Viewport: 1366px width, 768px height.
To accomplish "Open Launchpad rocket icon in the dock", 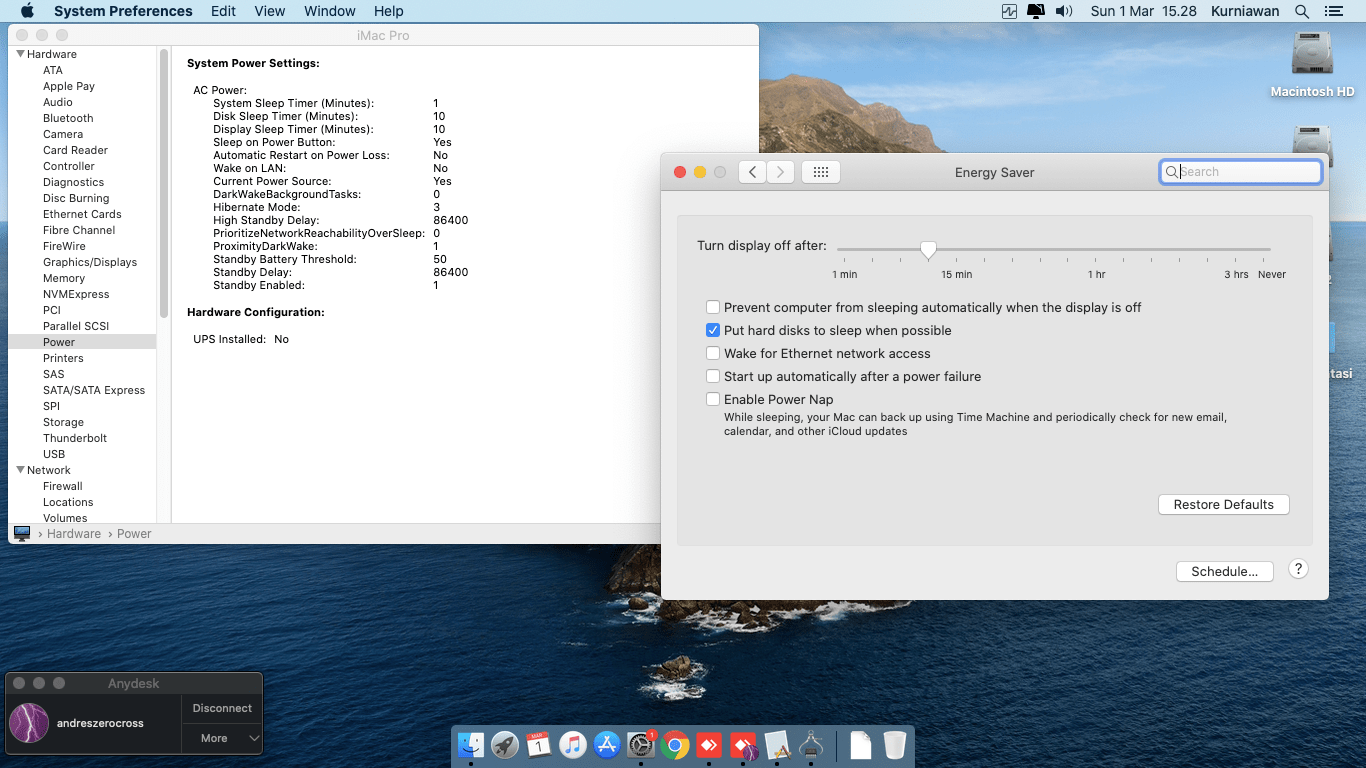I will pyautogui.click(x=505, y=745).
